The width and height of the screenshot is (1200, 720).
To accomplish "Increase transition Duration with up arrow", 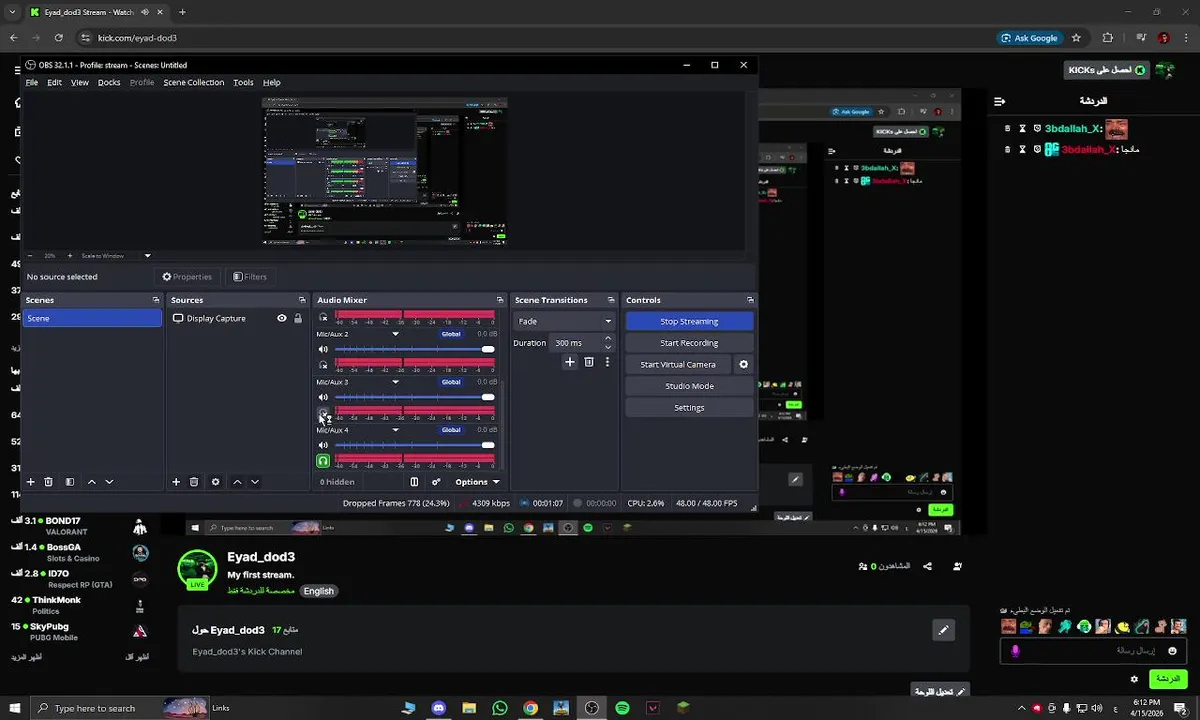I will coord(607,339).
